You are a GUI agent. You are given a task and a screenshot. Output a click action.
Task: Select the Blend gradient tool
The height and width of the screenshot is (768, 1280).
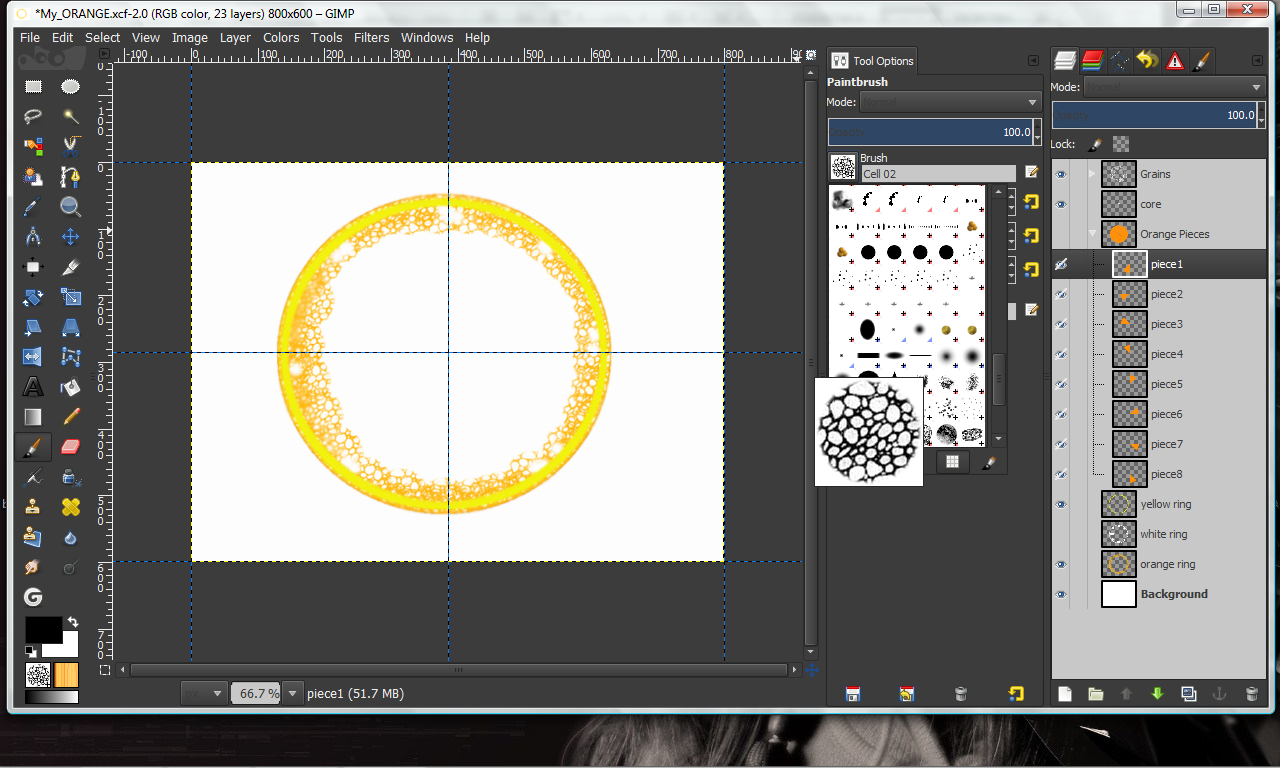coord(33,417)
